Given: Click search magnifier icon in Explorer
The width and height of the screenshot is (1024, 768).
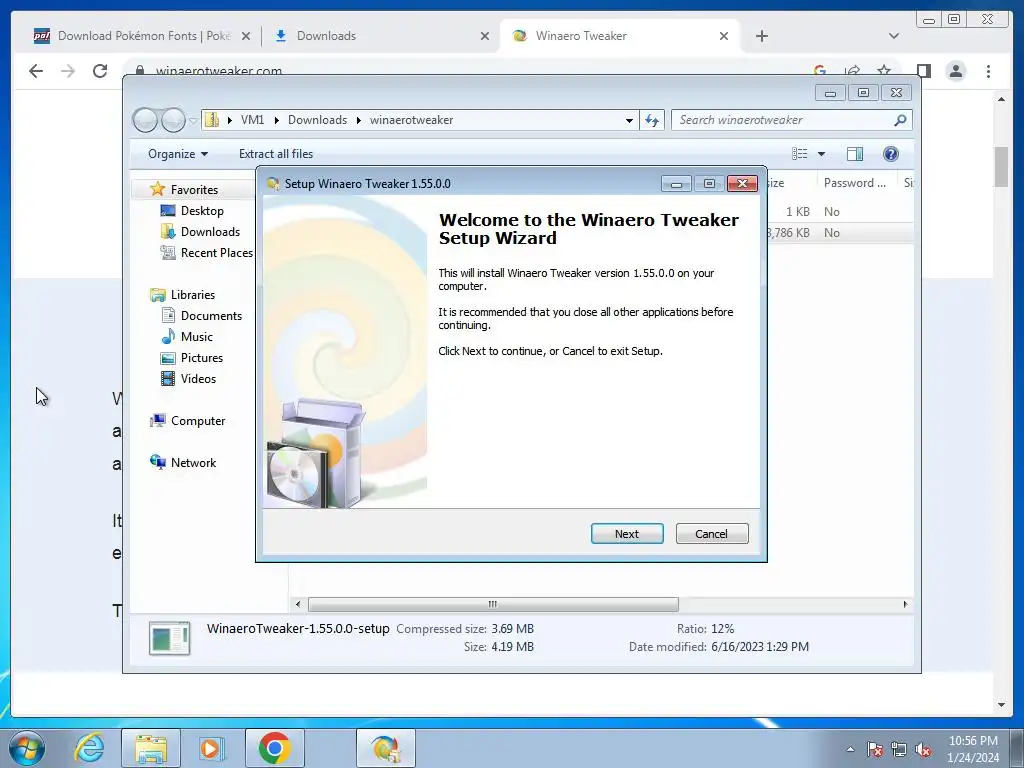Looking at the screenshot, I should 901,120.
